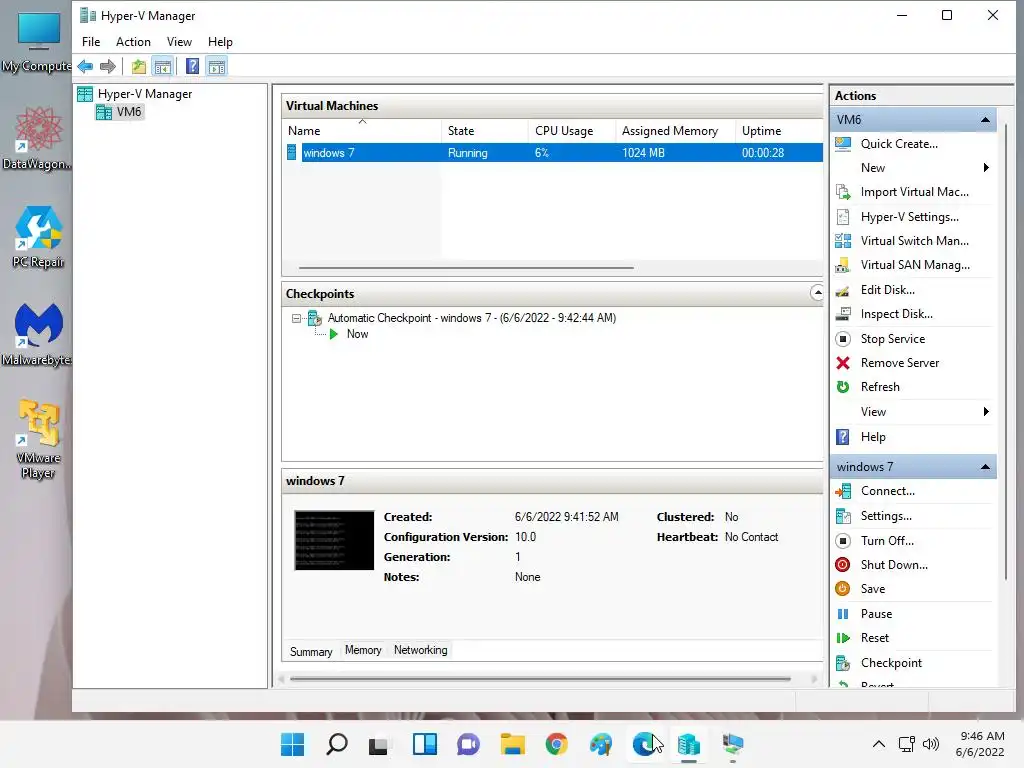The width and height of the screenshot is (1024, 768).
Task: Toggle the Show/Hide Console Tree toolbar icon
Action: pyautogui.click(x=163, y=66)
